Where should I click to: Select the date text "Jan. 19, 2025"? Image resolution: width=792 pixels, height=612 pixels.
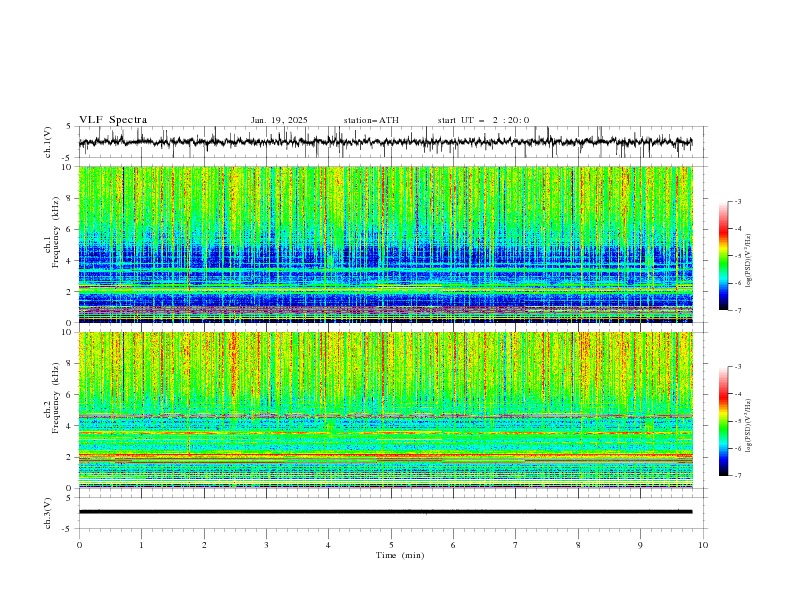coord(279,120)
